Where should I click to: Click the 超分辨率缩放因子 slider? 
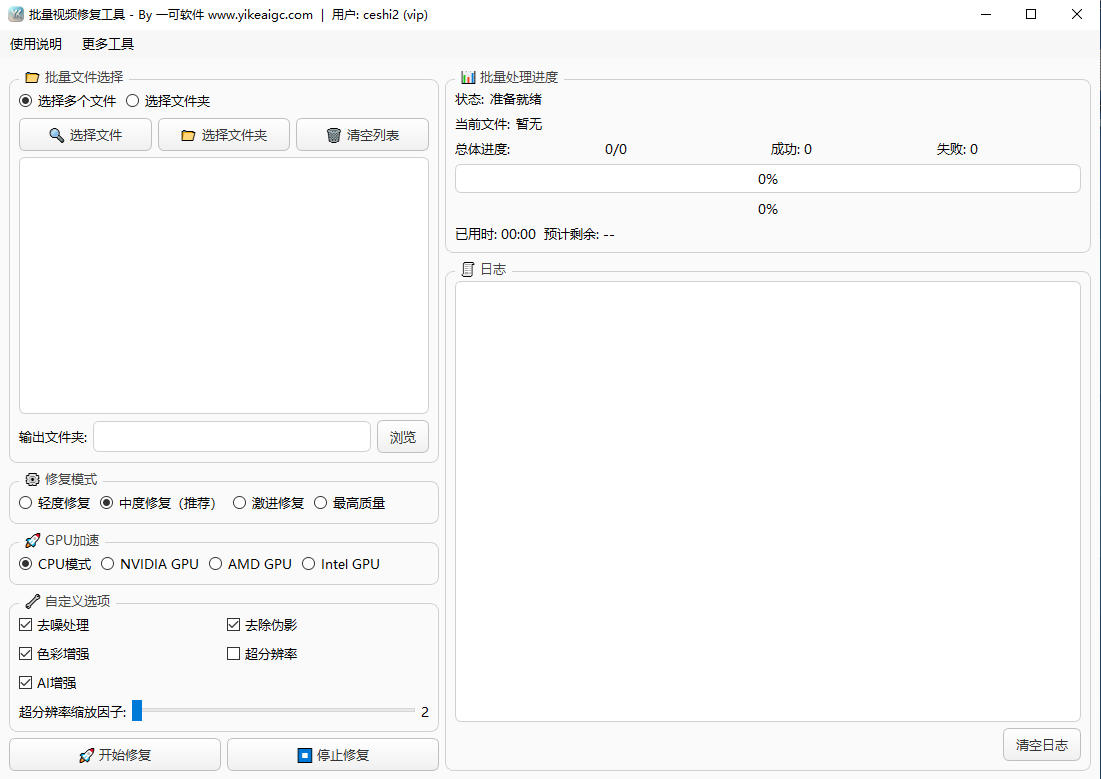[x=139, y=711]
